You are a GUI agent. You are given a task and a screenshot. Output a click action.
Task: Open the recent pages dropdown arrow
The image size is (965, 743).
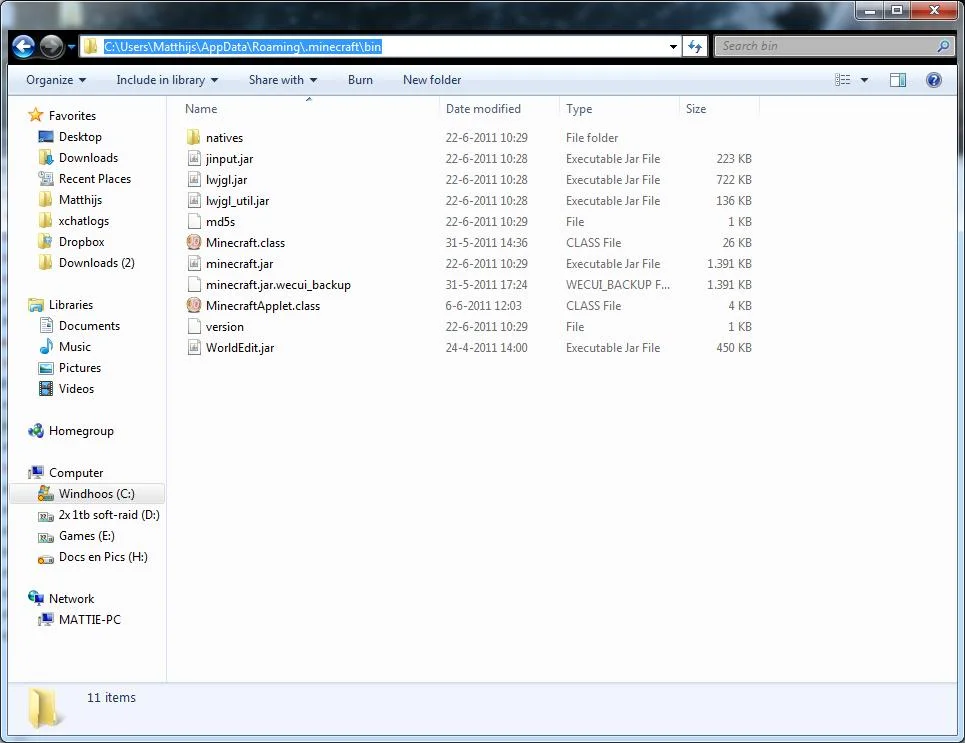pyautogui.click(x=71, y=47)
